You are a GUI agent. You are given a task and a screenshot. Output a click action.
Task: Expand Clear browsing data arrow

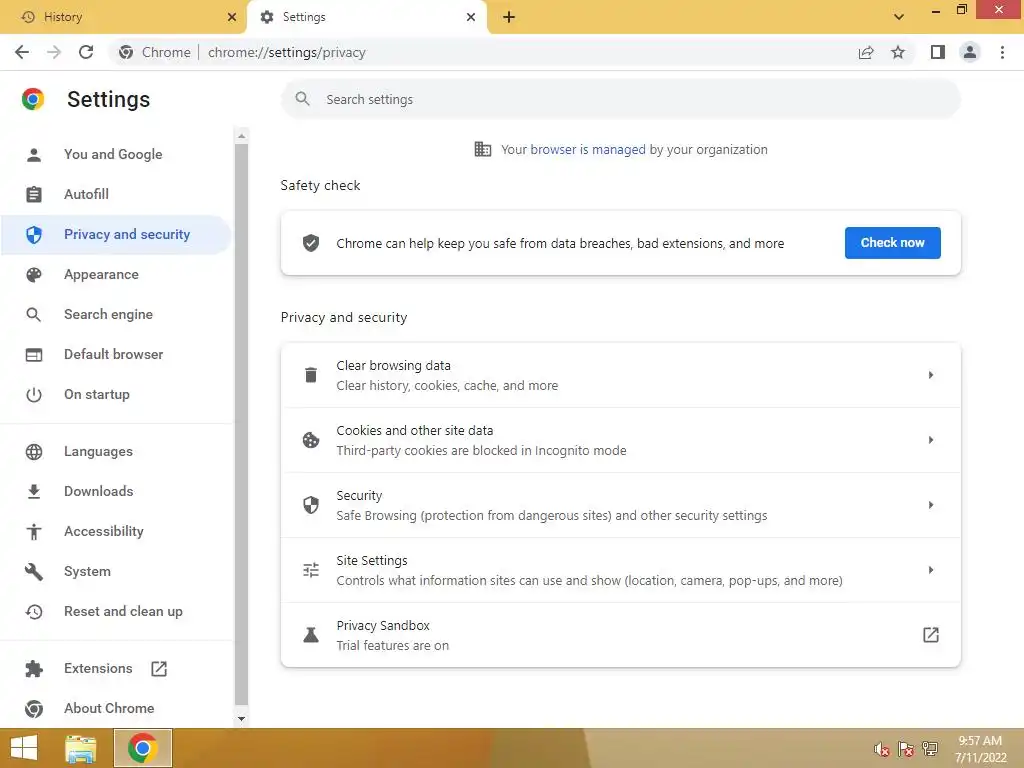[931, 375]
